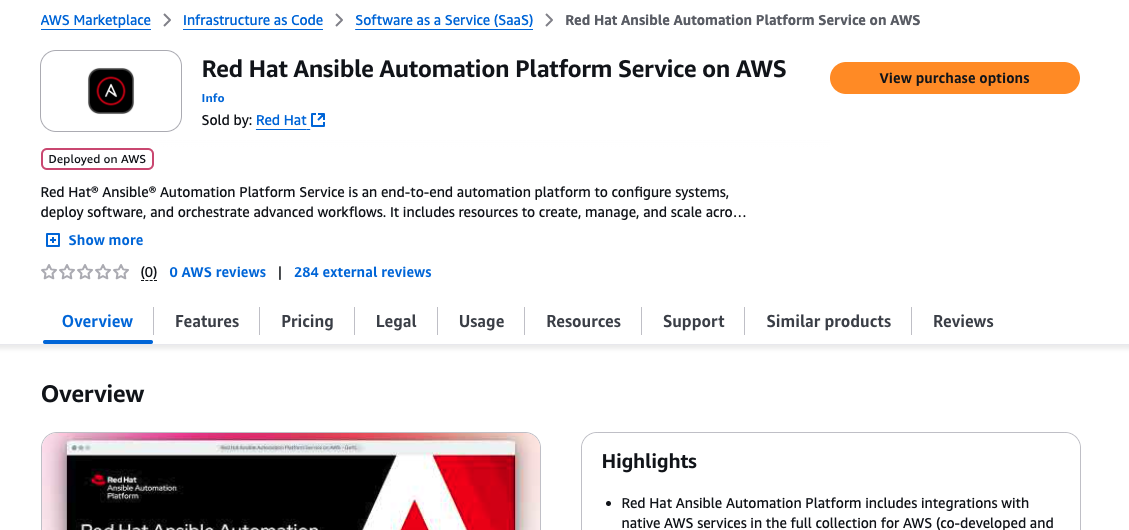The image size is (1129, 530).
Task: Click the Ansible product logo
Action: tap(111, 91)
